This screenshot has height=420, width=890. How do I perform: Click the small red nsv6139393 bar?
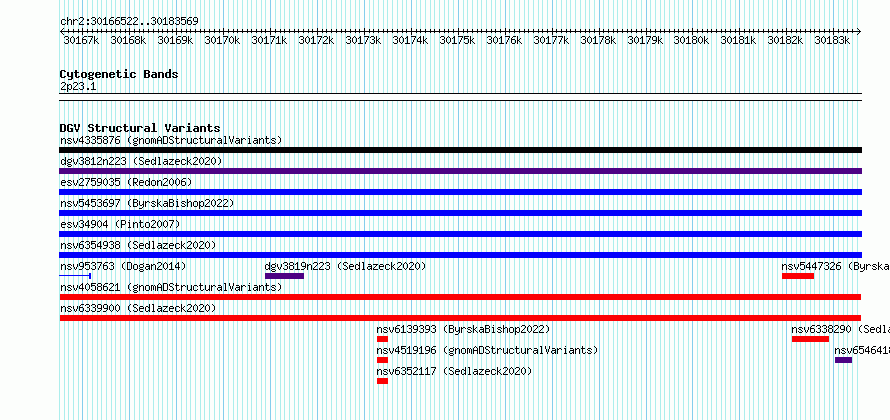pos(382,339)
